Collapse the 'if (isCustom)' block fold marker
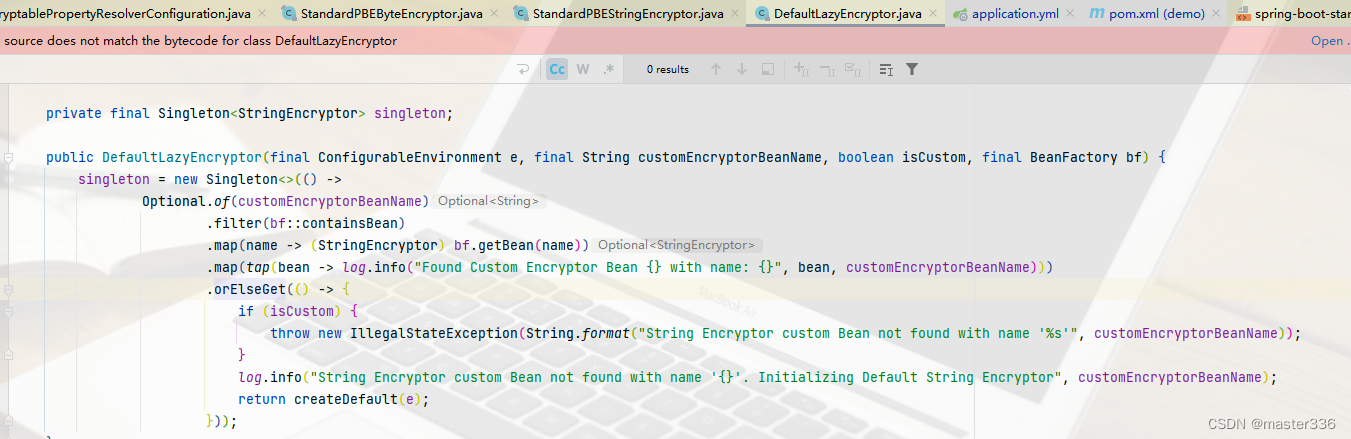The height and width of the screenshot is (439, 1351). pyautogui.click(x=8, y=312)
